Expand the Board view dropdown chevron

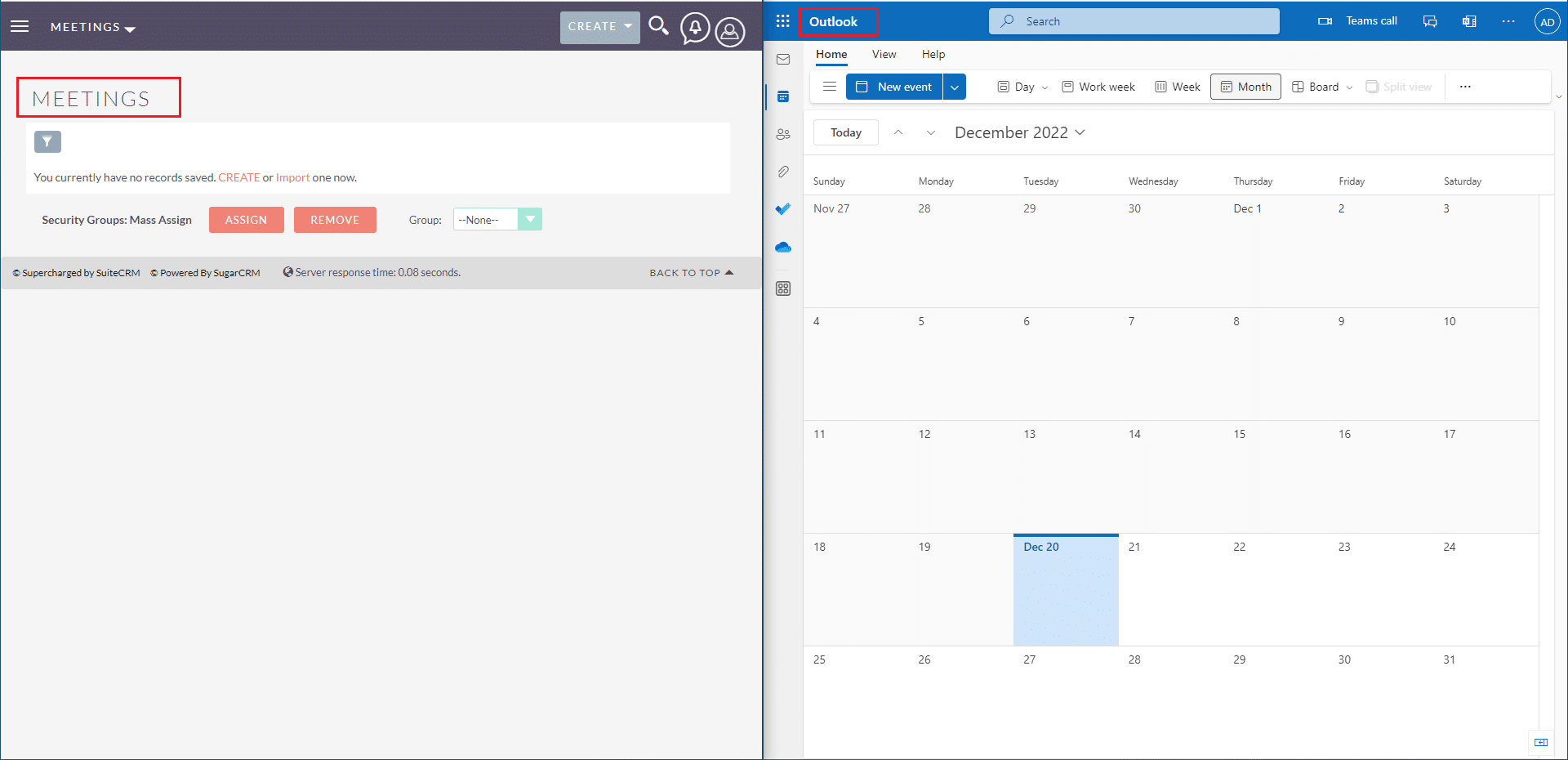1349,87
